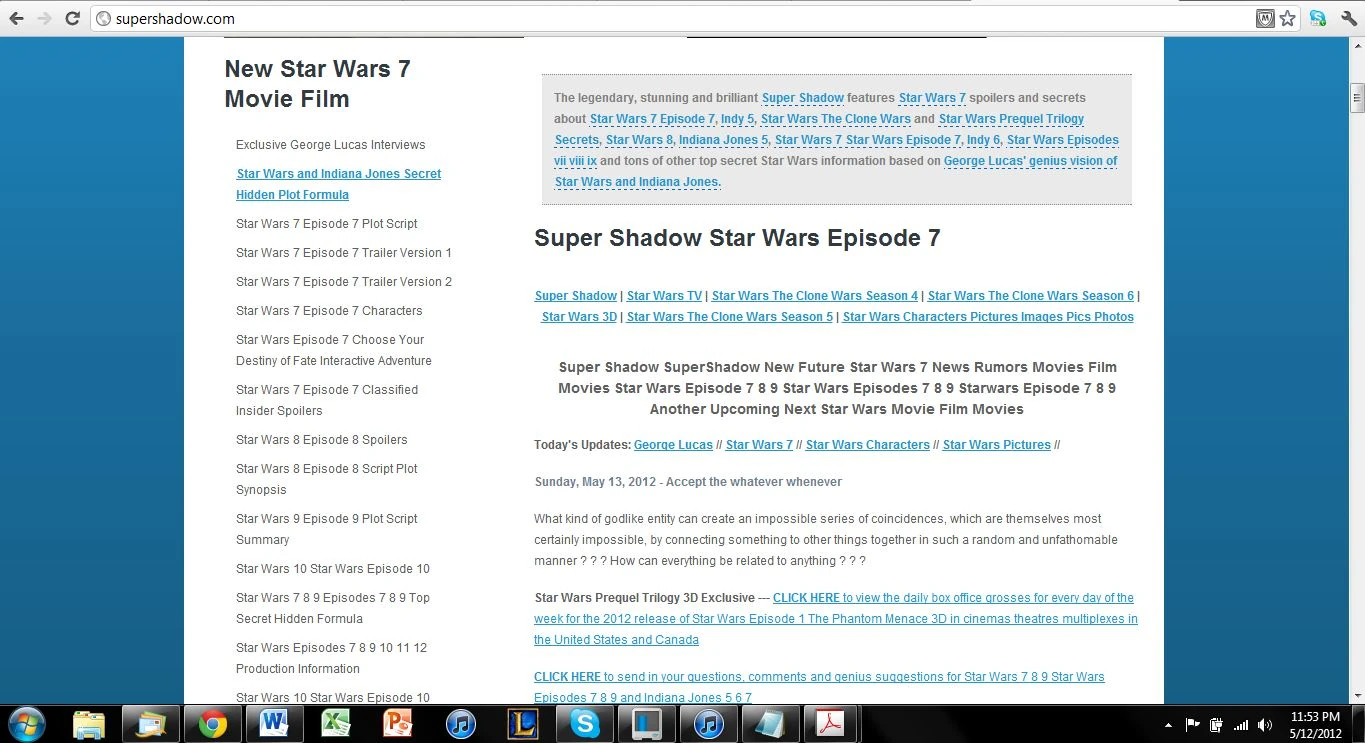Open the Indiana Jones 5 link

724,140
